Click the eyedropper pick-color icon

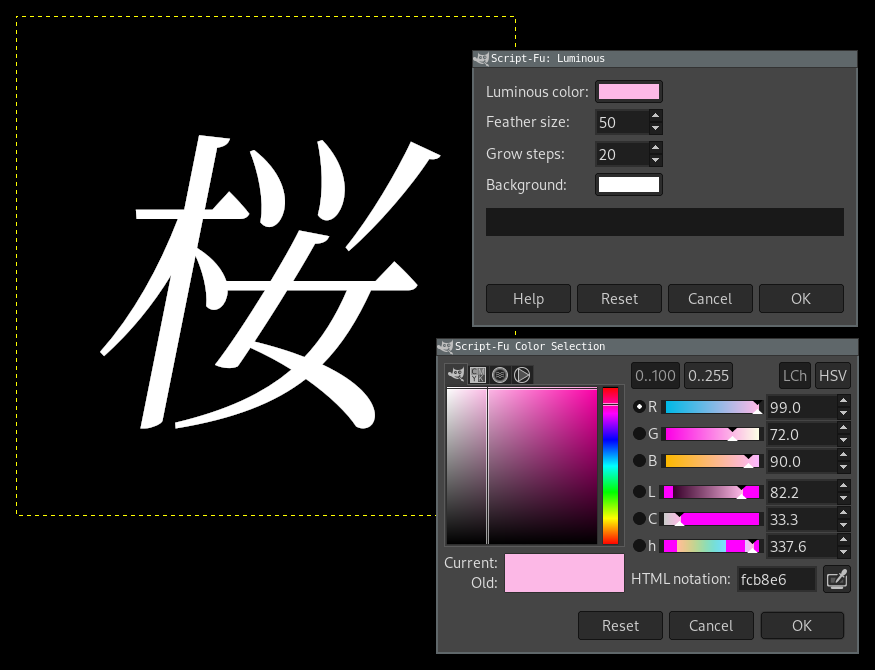click(x=837, y=579)
